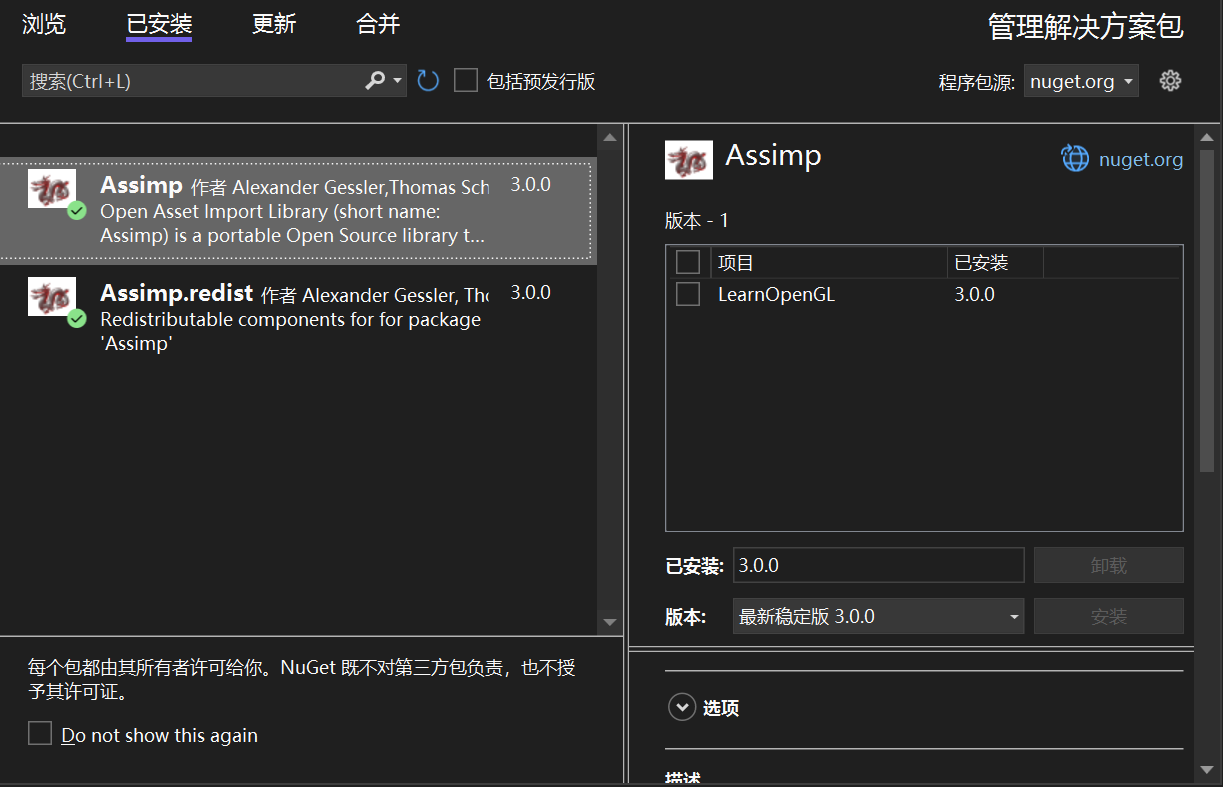The width and height of the screenshot is (1223, 787).
Task: Click the search magnifier icon
Action: 374,80
